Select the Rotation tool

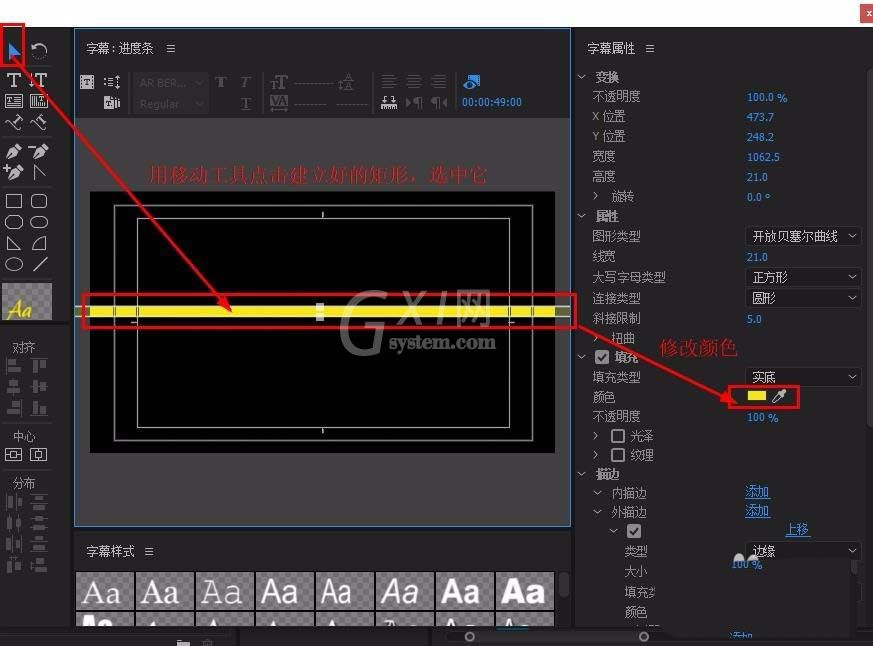tap(38, 51)
